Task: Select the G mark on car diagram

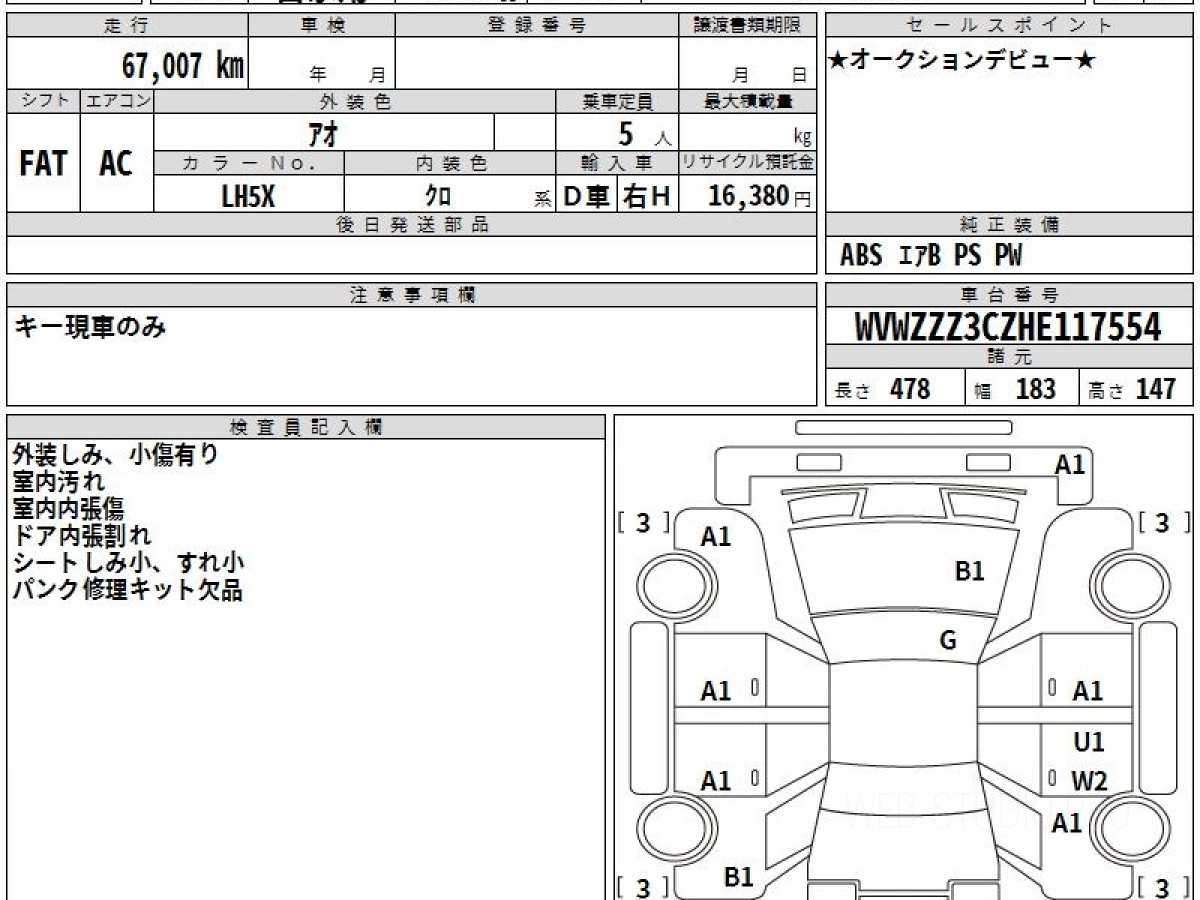Action: (x=948, y=640)
